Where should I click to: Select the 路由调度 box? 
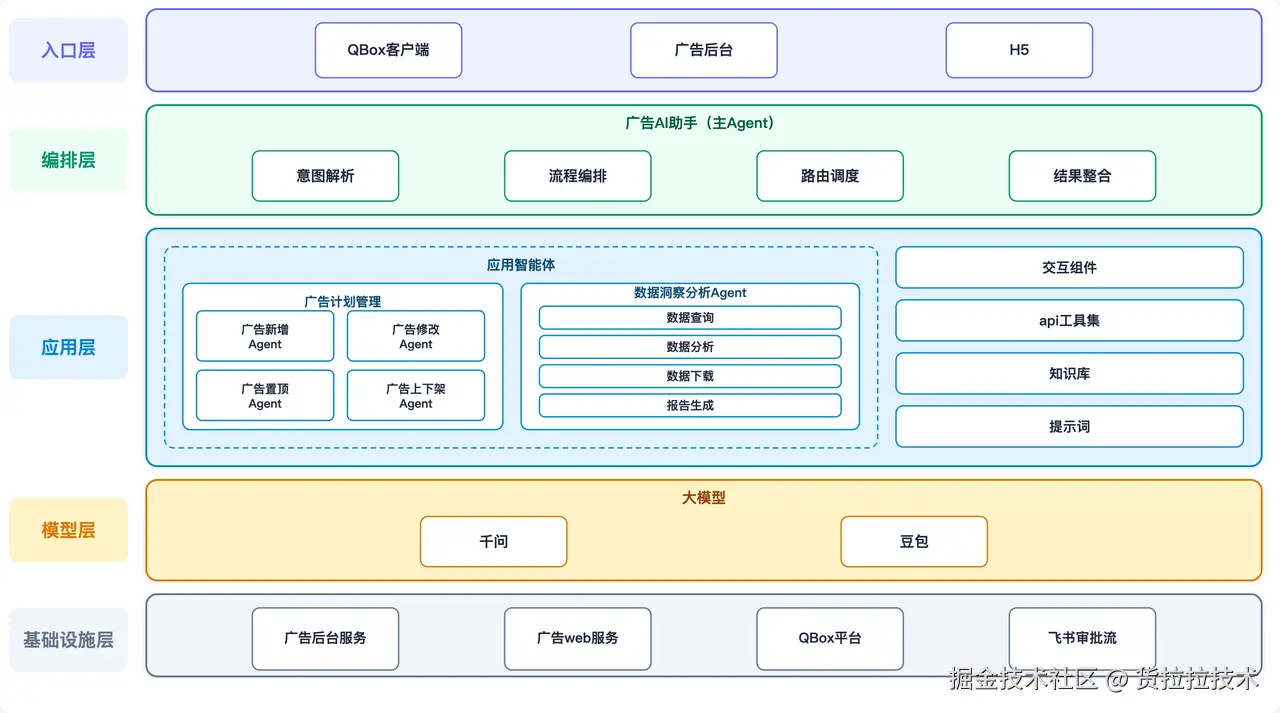(830, 176)
